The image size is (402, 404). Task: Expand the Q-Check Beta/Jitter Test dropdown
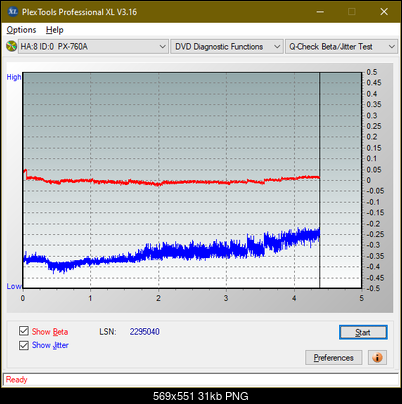coord(341,47)
